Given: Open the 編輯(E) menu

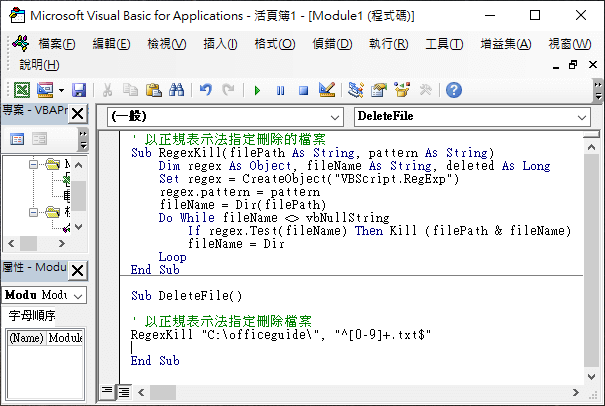Looking at the screenshot, I should [x=111, y=44].
